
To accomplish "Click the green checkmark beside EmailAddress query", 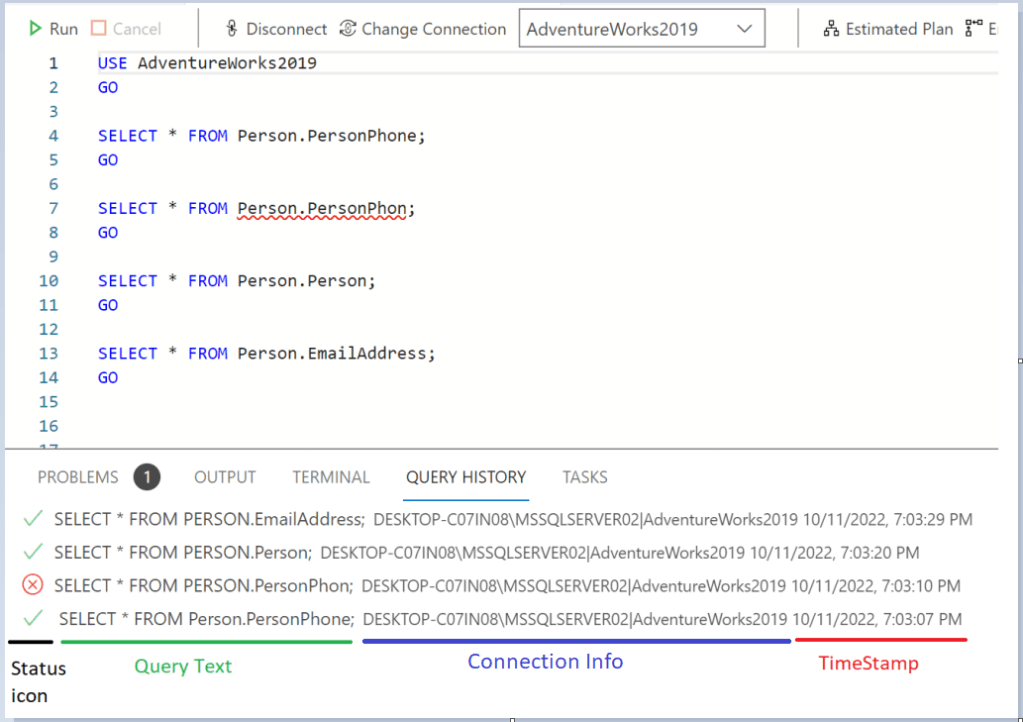I will tap(33, 519).
